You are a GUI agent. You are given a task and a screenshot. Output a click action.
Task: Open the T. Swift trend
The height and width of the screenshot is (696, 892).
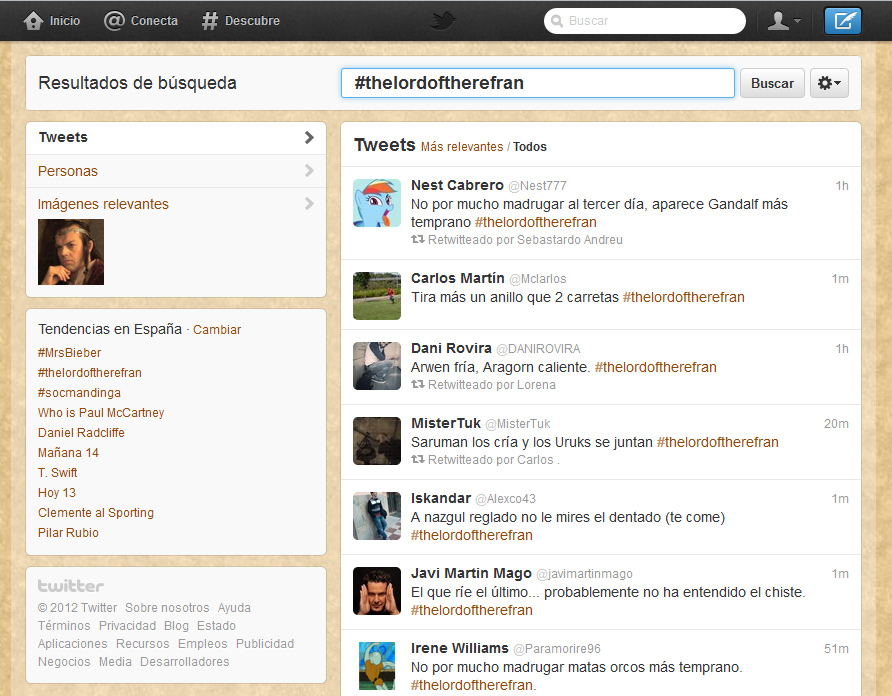[57, 472]
